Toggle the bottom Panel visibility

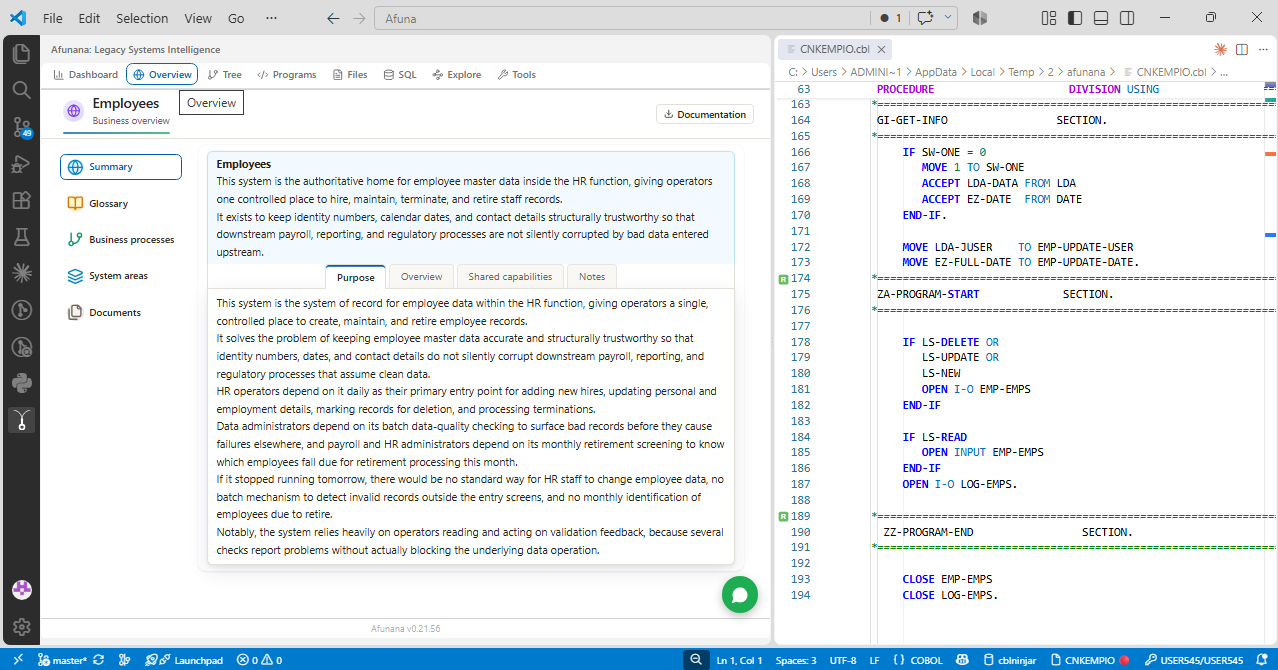click(x=1101, y=18)
